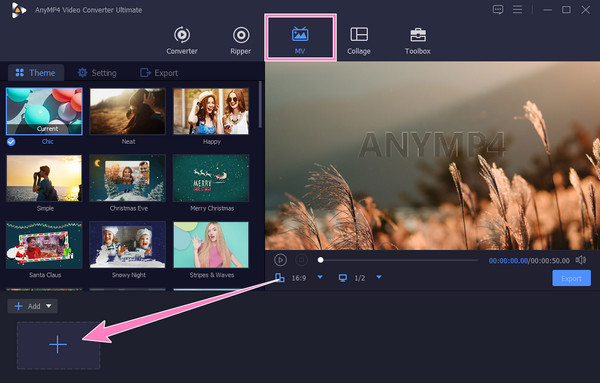Minimize the AnyMP4 window
The image size is (600, 383).
pos(548,10)
